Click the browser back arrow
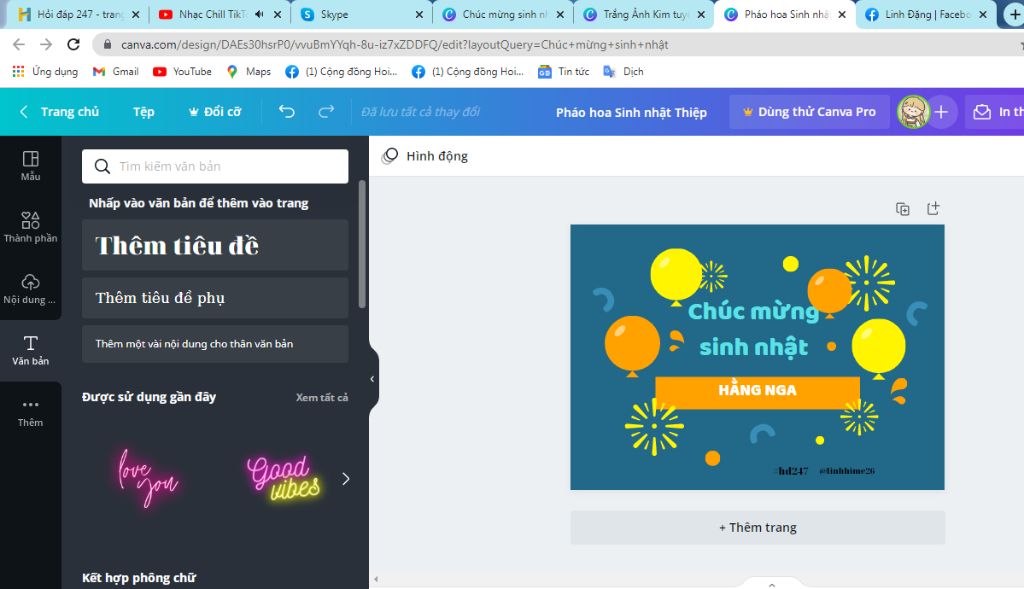The image size is (1024, 589). click(x=19, y=44)
